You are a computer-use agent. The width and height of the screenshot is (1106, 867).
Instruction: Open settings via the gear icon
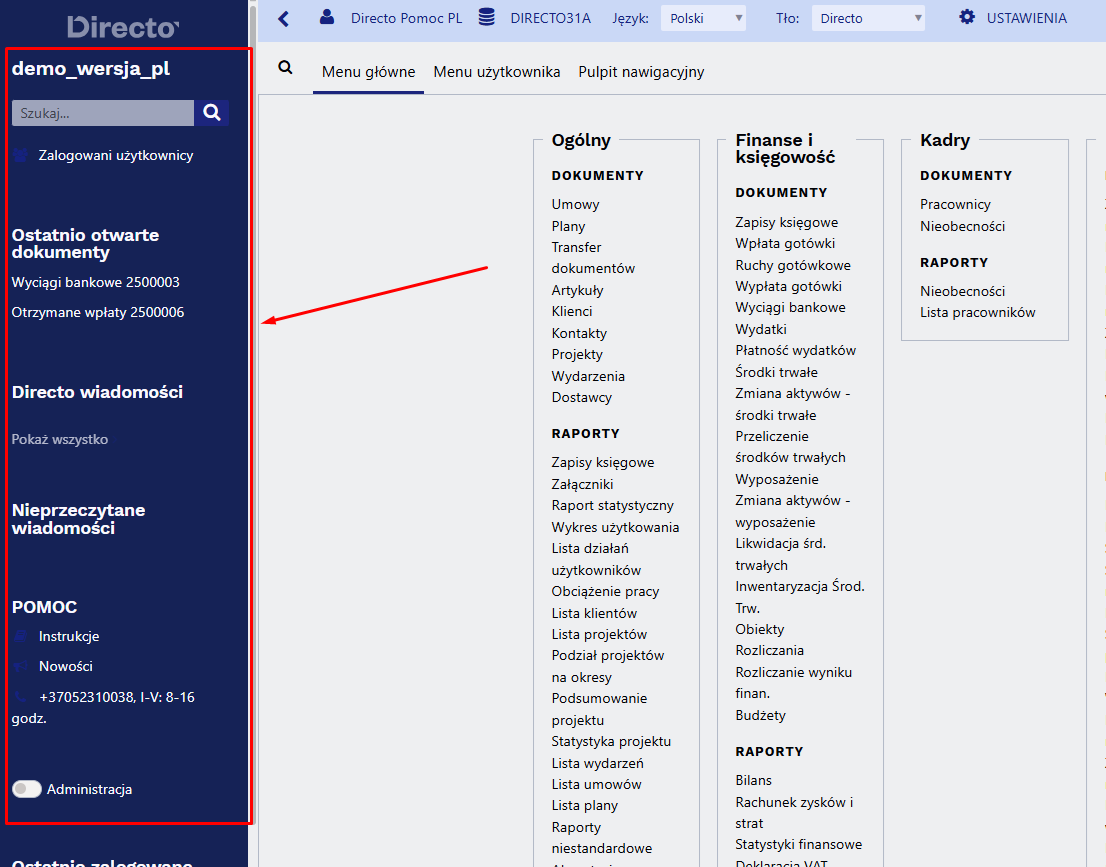966,17
